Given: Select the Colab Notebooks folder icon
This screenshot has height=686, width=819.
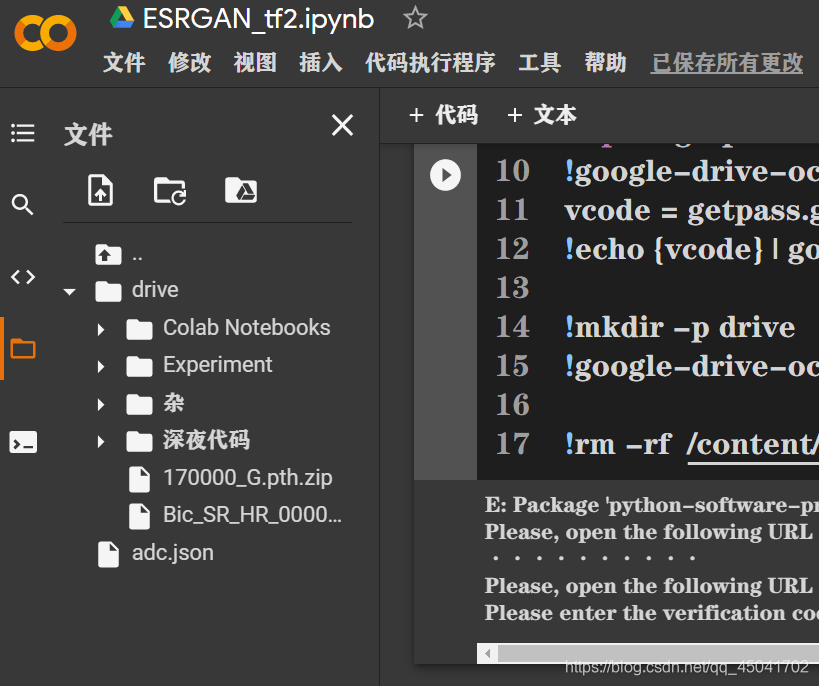Looking at the screenshot, I should [x=139, y=329].
